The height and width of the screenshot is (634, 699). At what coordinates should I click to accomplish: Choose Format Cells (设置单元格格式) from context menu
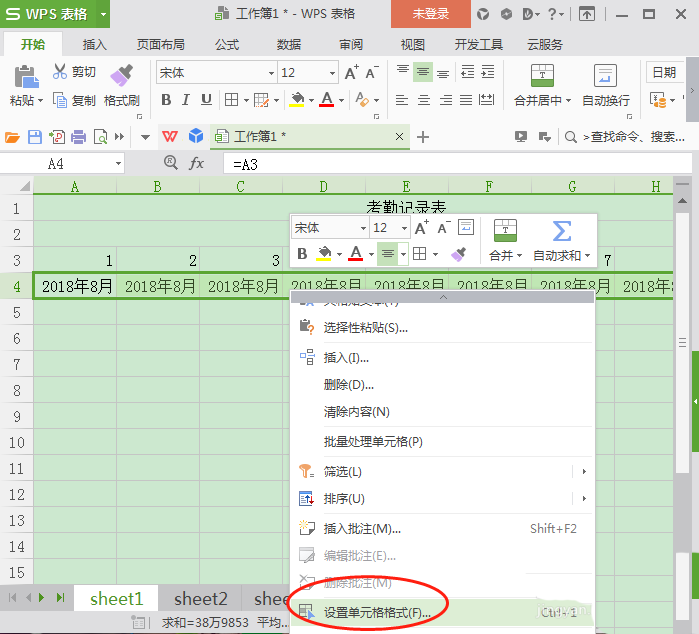click(377, 611)
